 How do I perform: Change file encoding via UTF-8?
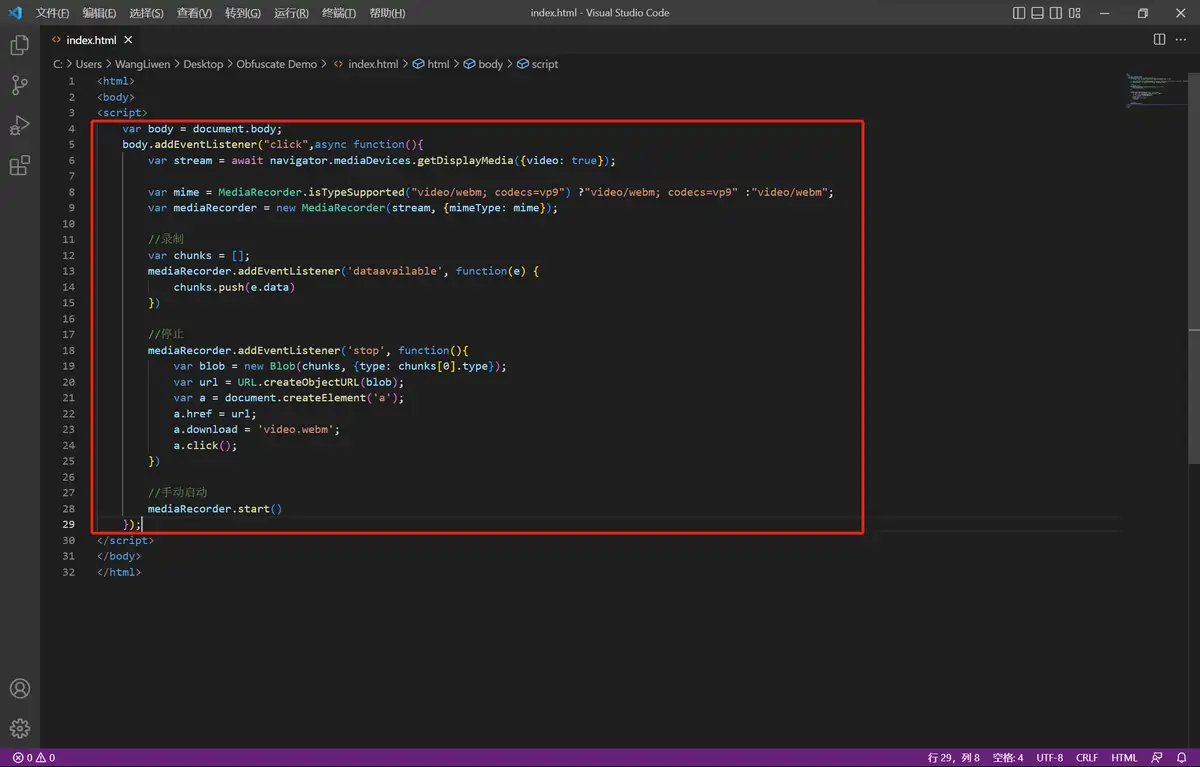click(1050, 758)
